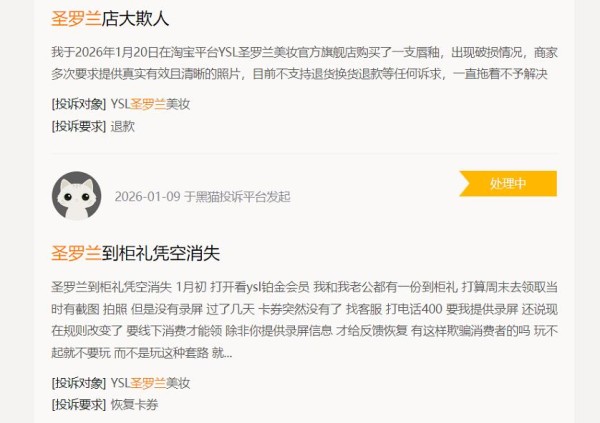Open complaint titled 圣罗兰店大欺人
Viewport: 600px width, 423px height.
(110, 19)
